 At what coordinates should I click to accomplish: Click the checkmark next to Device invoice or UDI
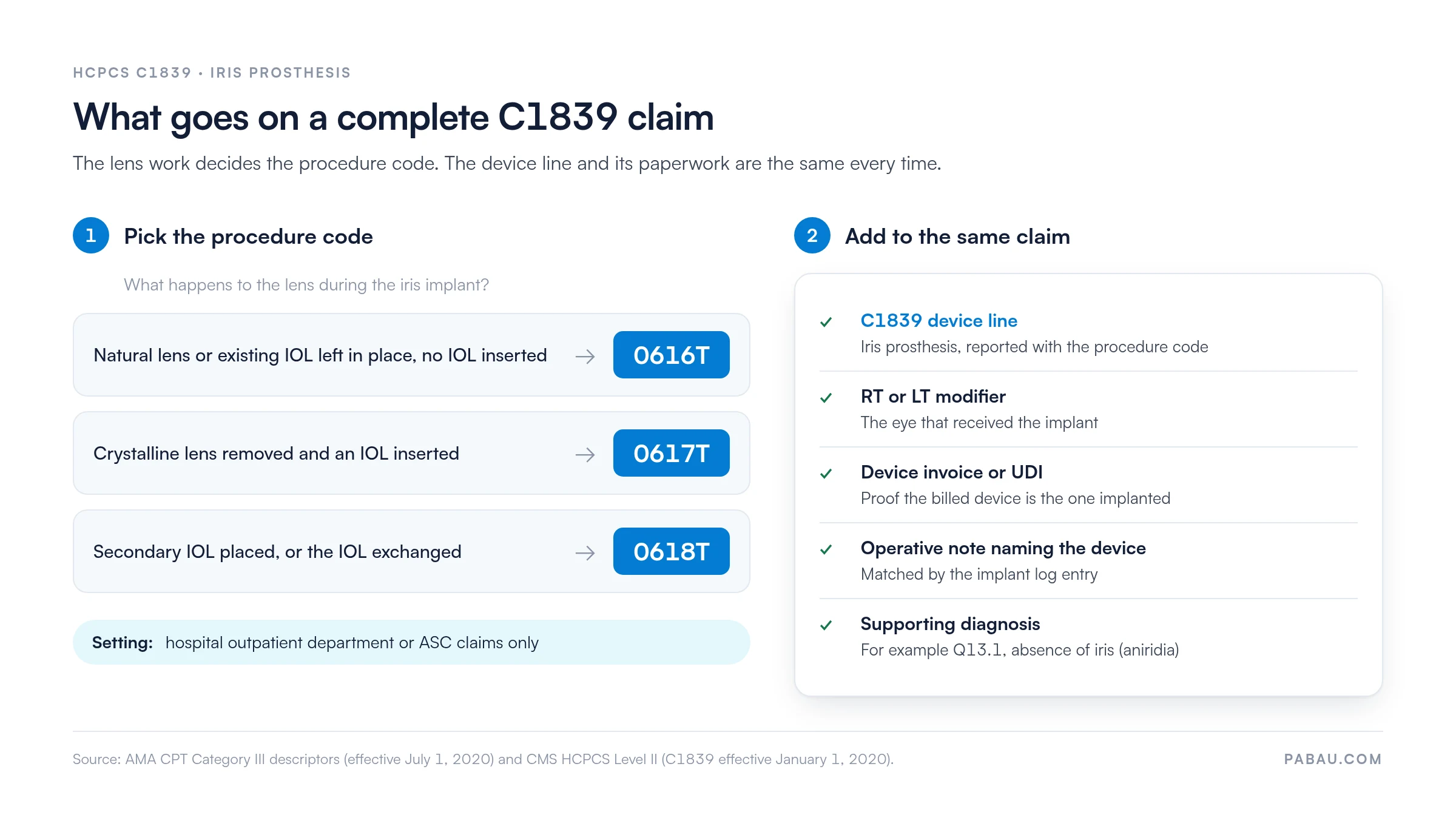[826, 474]
